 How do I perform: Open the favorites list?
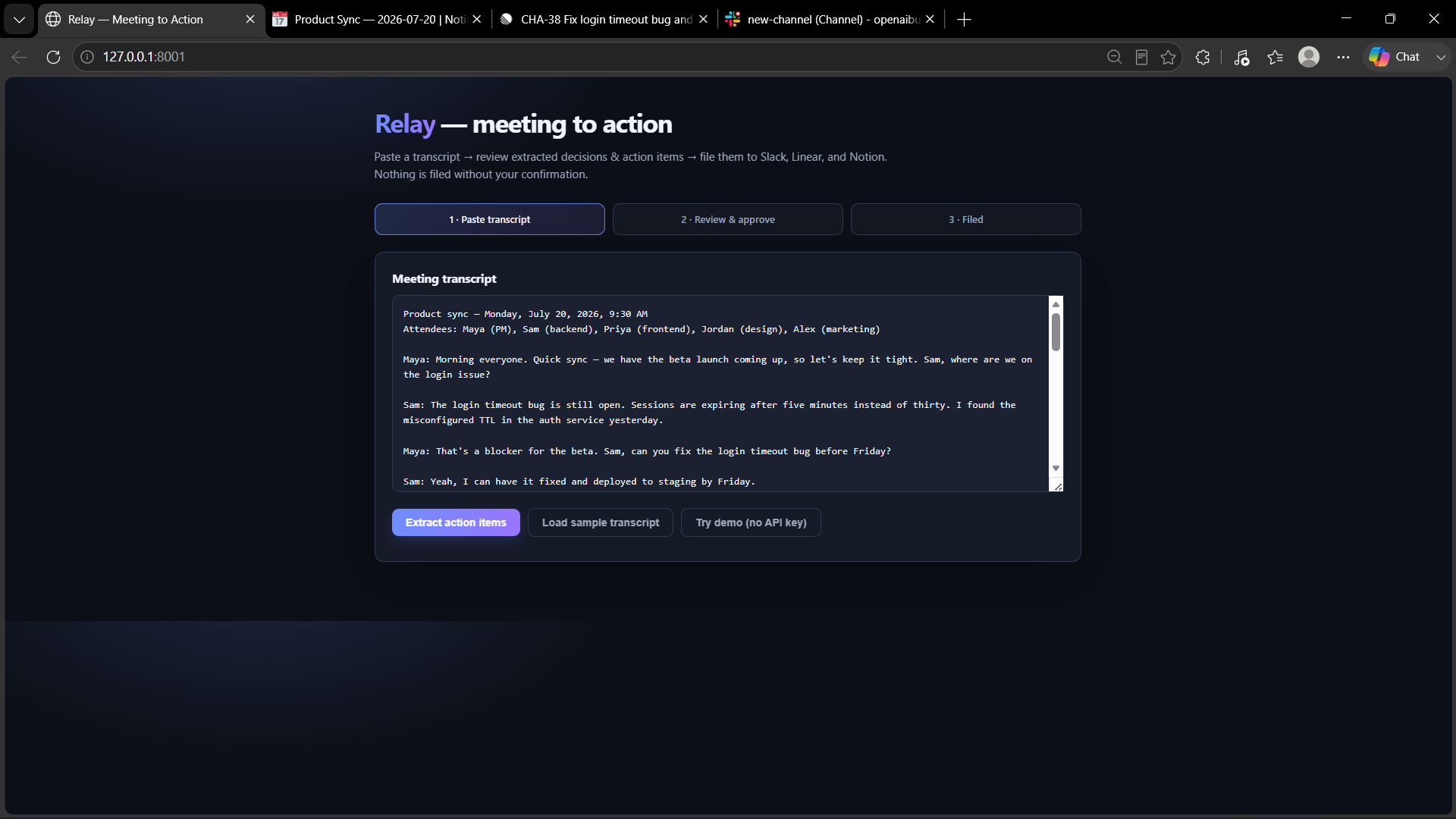(1275, 57)
